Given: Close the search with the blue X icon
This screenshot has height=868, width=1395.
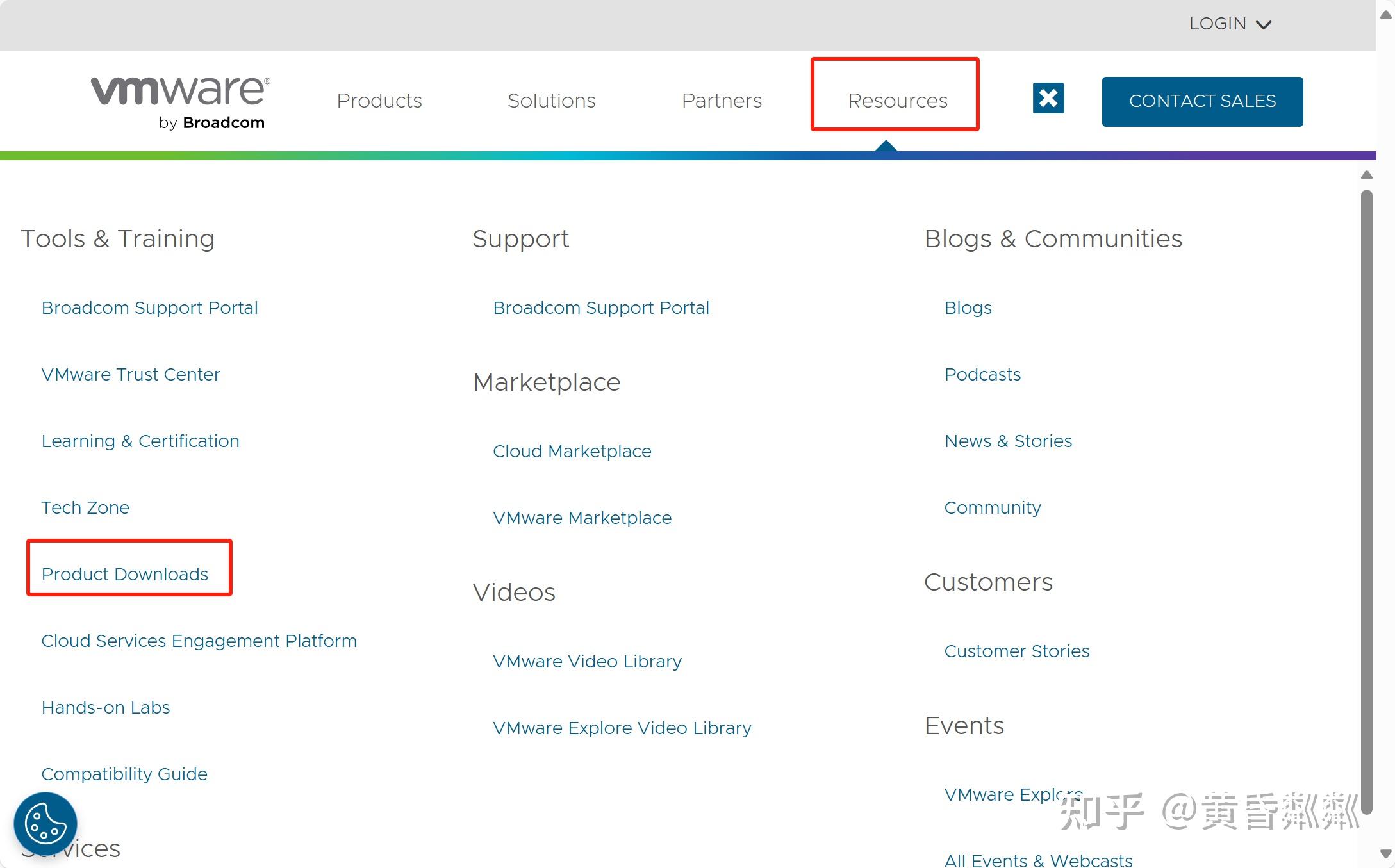Looking at the screenshot, I should coord(1048,98).
